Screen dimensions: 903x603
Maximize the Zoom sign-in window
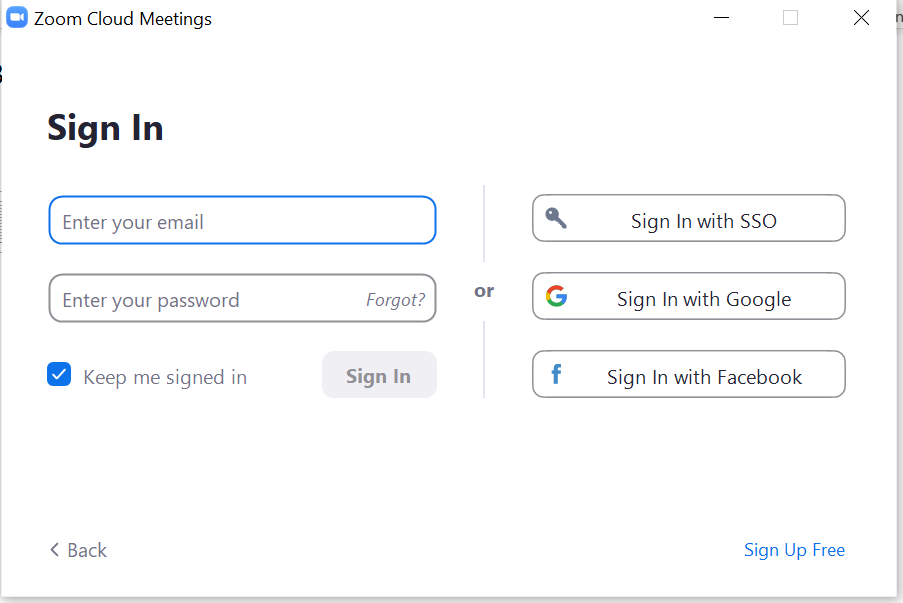[790, 18]
